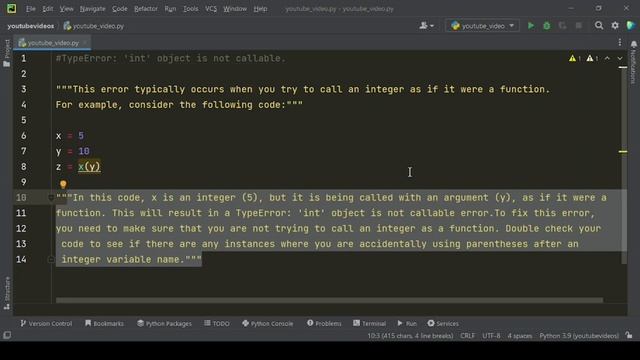Click the yellow light bulb intention icon

point(63,184)
